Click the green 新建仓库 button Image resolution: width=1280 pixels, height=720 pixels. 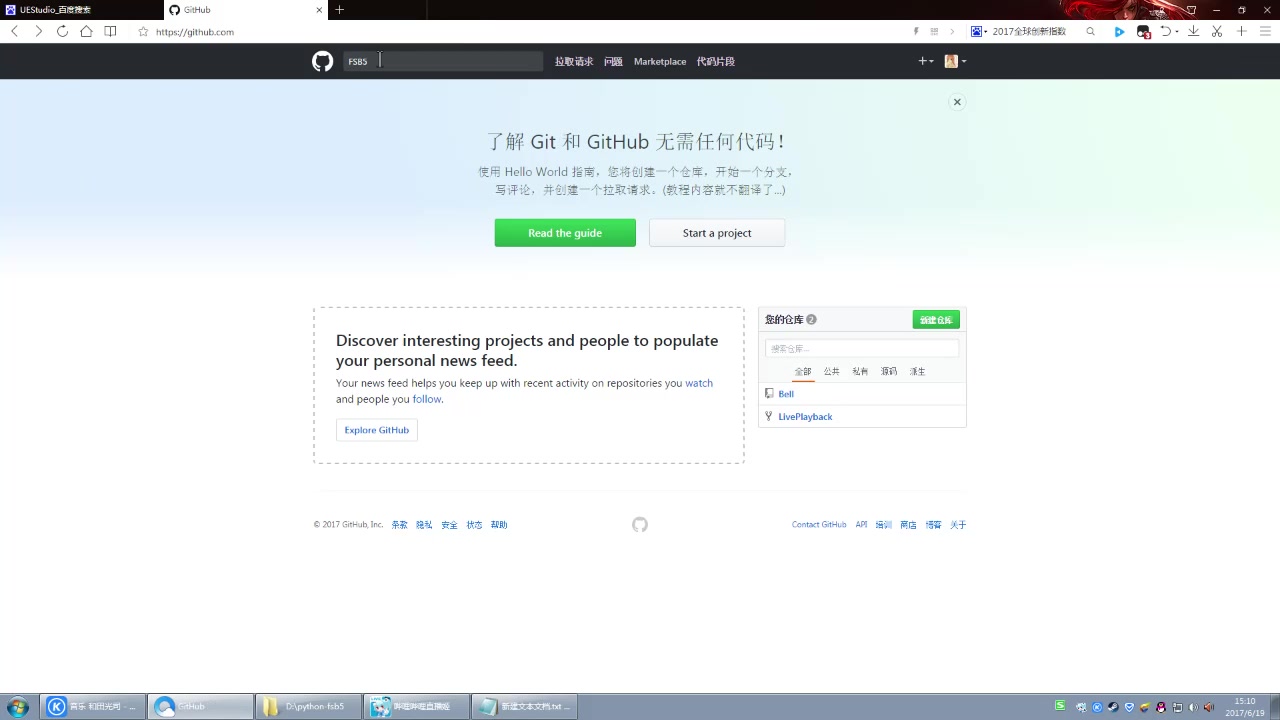[x=936, y=320]
